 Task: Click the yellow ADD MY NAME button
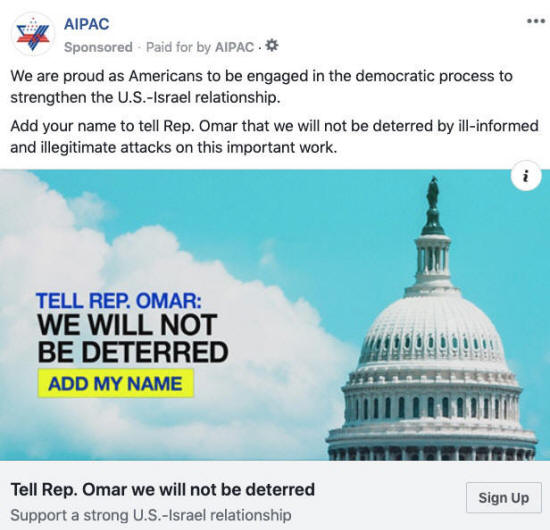pos(116,383)
